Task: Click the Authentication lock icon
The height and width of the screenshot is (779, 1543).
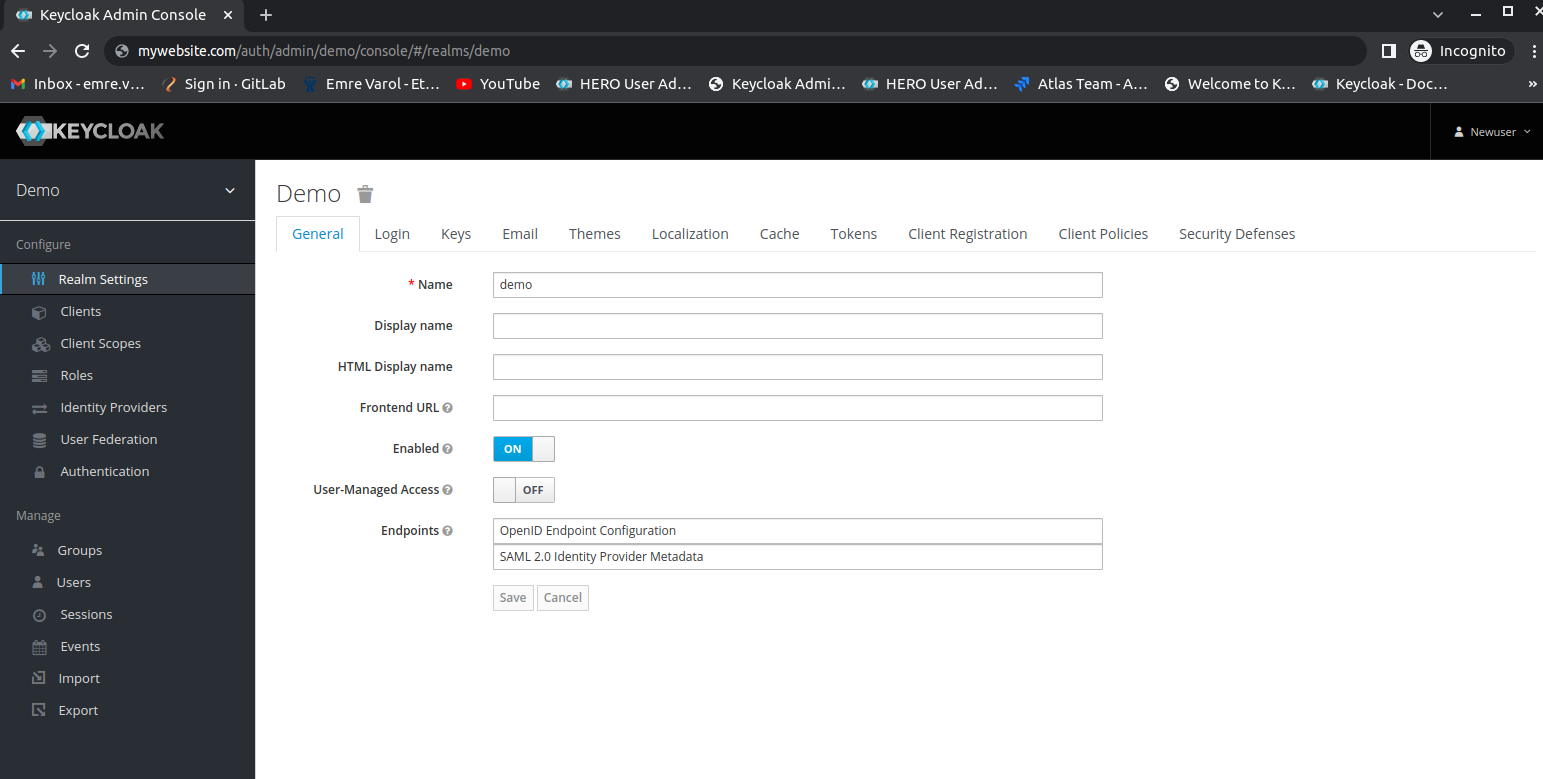Action: click(40, 471)
